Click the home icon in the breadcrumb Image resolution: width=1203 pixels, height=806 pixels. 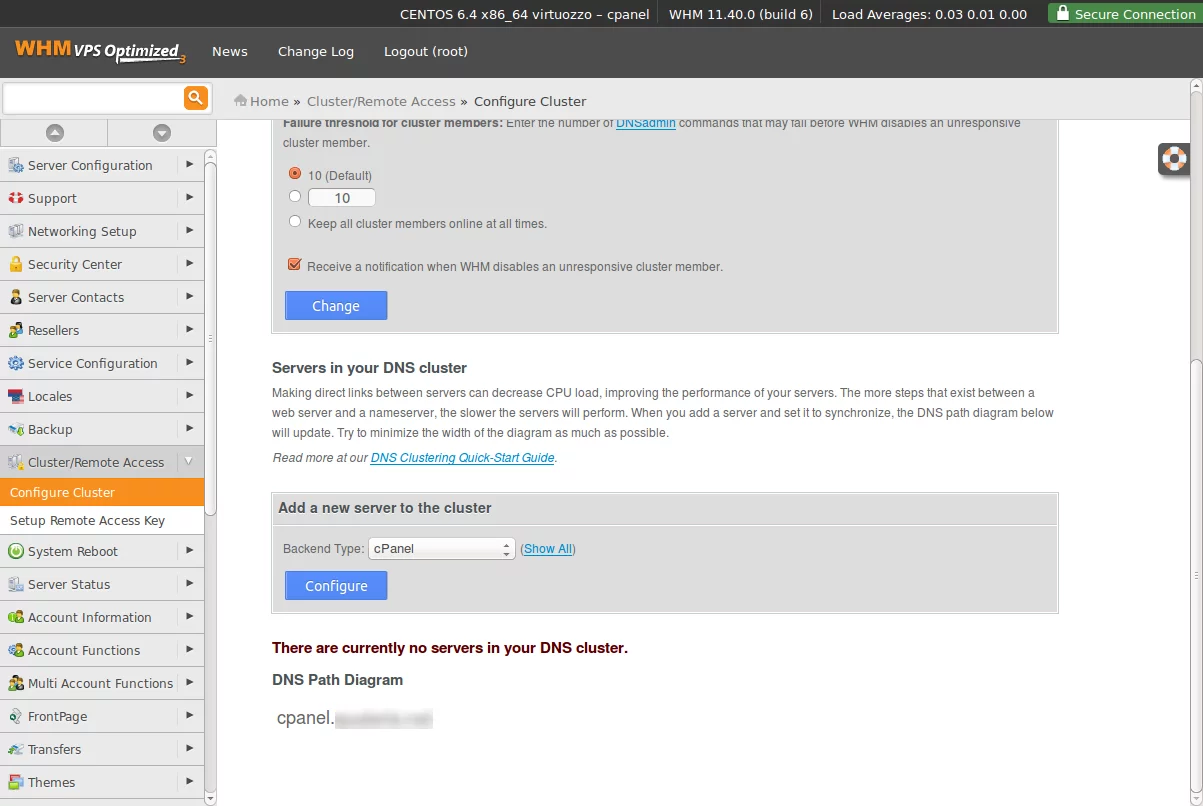(x=240, y=100)
